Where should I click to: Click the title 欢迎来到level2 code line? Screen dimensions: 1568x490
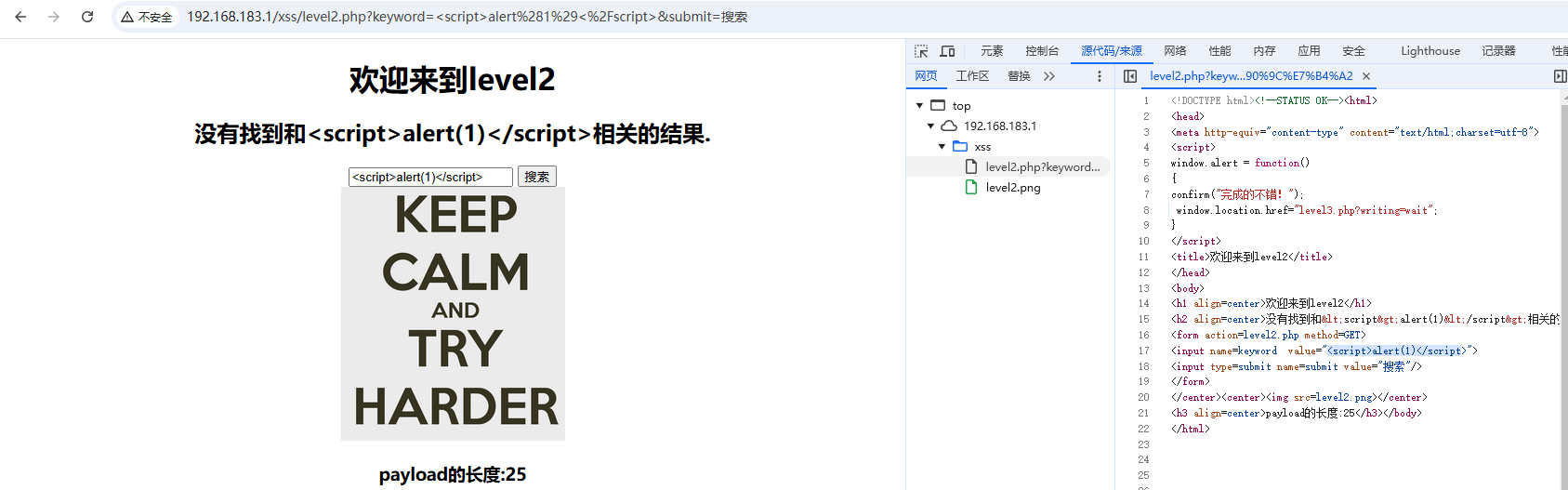pos(1251,257)
